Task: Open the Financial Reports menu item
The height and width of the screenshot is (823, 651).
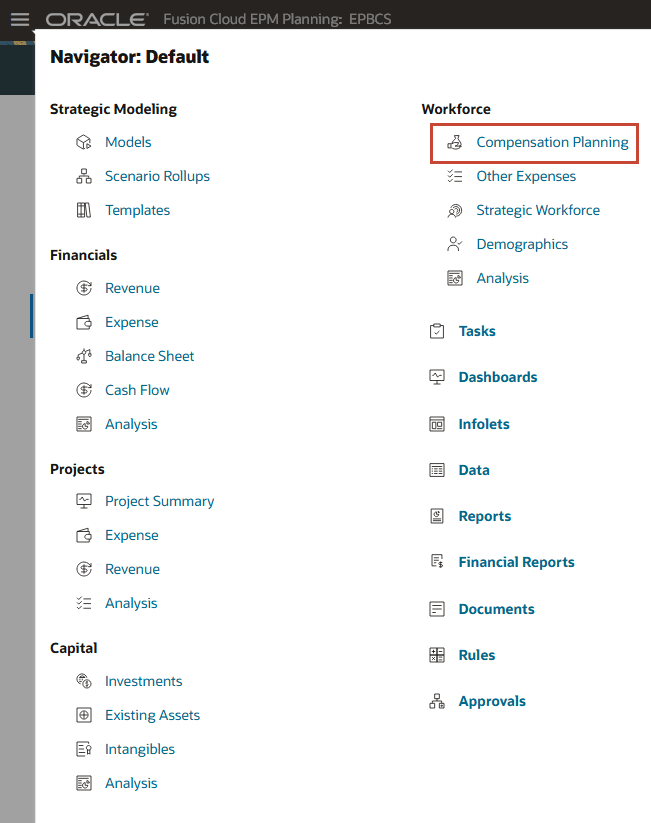Action: [x=517, y=562]
